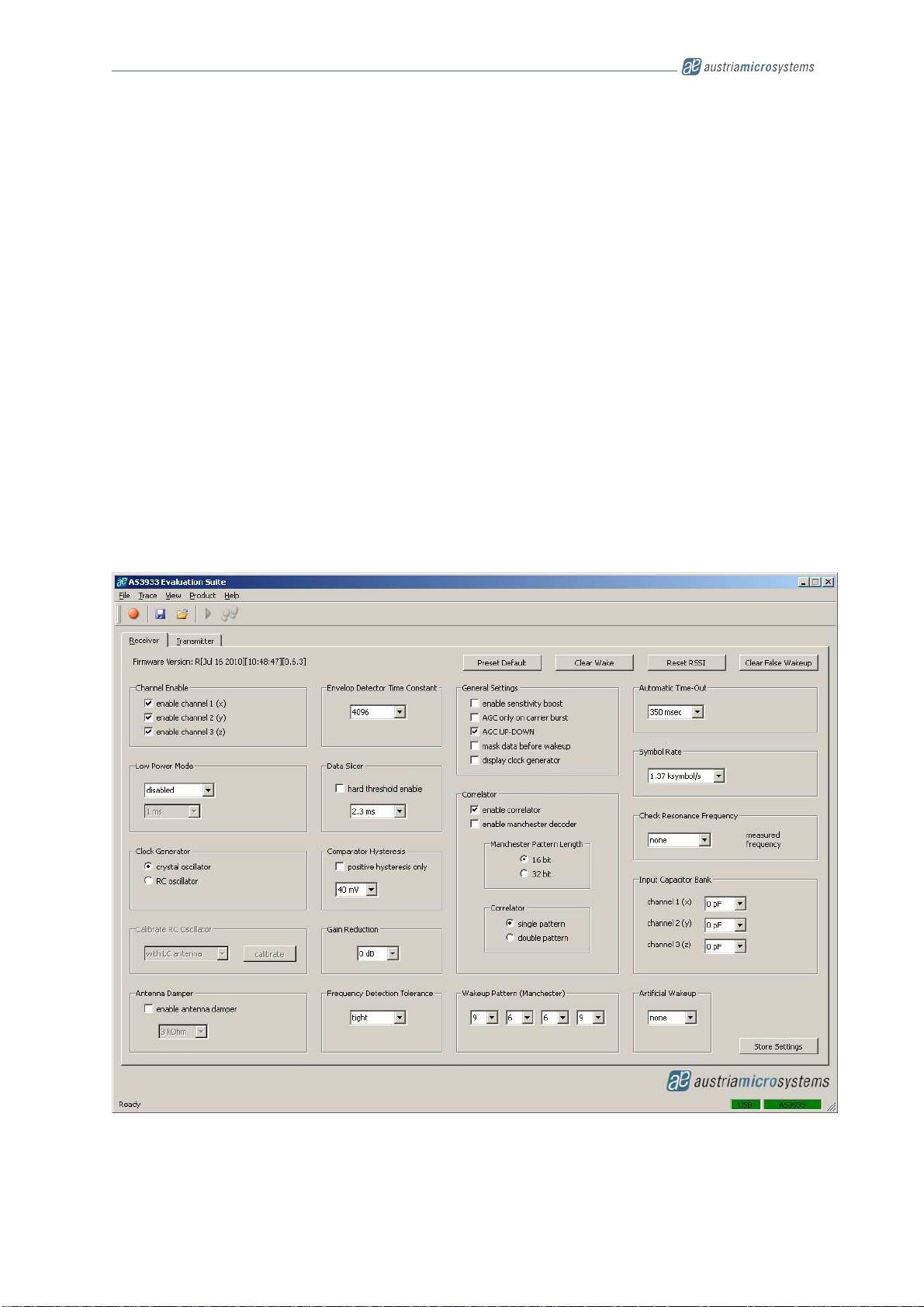Click the Firmware Version text
This screenshot has height=1307, width=924.
click(220, 662)
